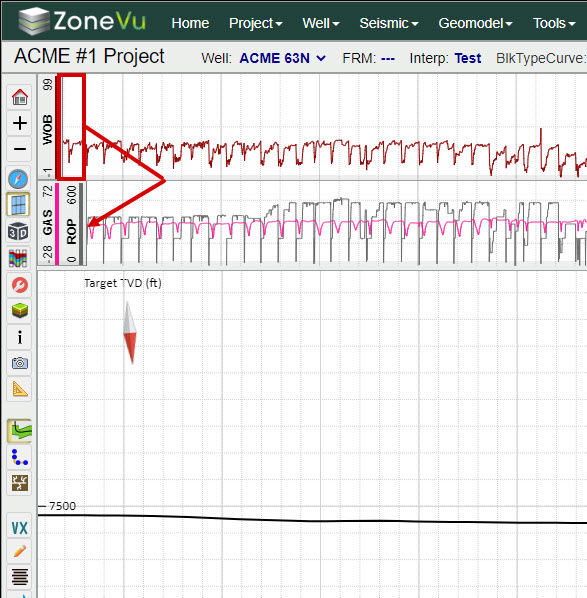
Task: Click the red wrench settings icon
Action: click(x=19, y=285)
